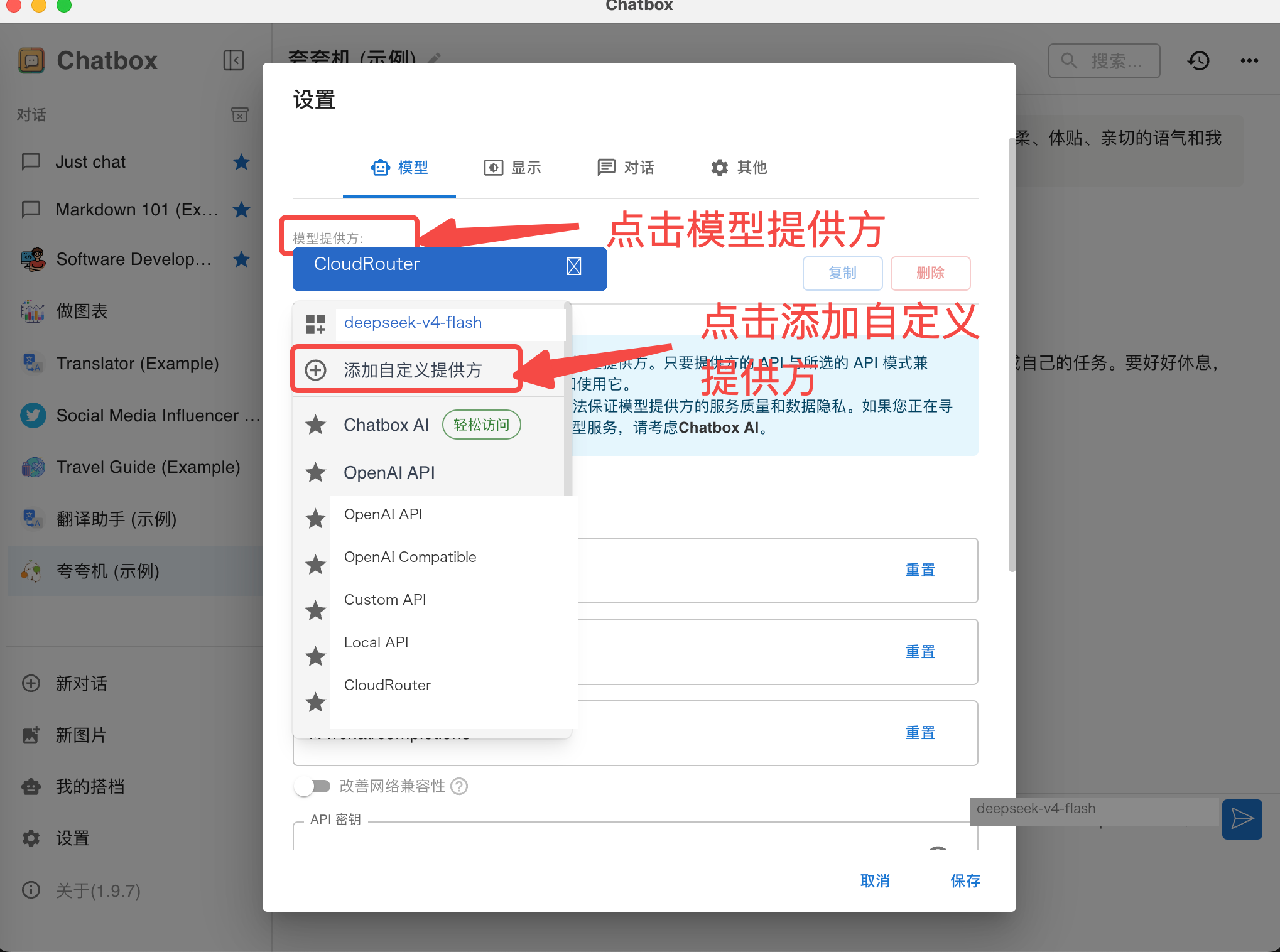
Task: Click the star icon beside Chatbox AI
Action: tap(315, 425)
